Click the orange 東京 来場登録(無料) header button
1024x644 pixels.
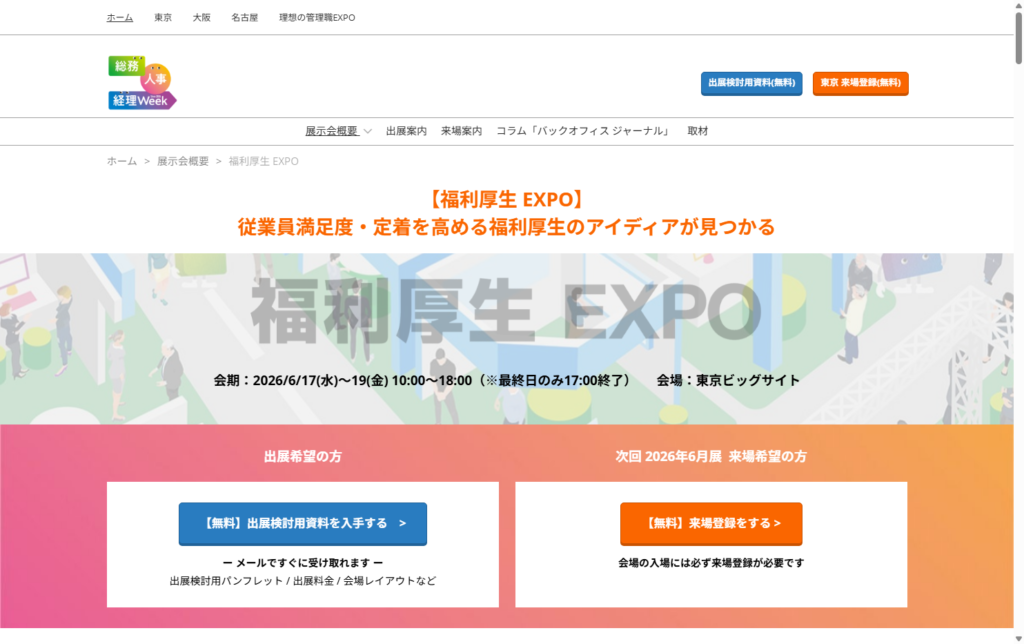(x=859, y=84)
